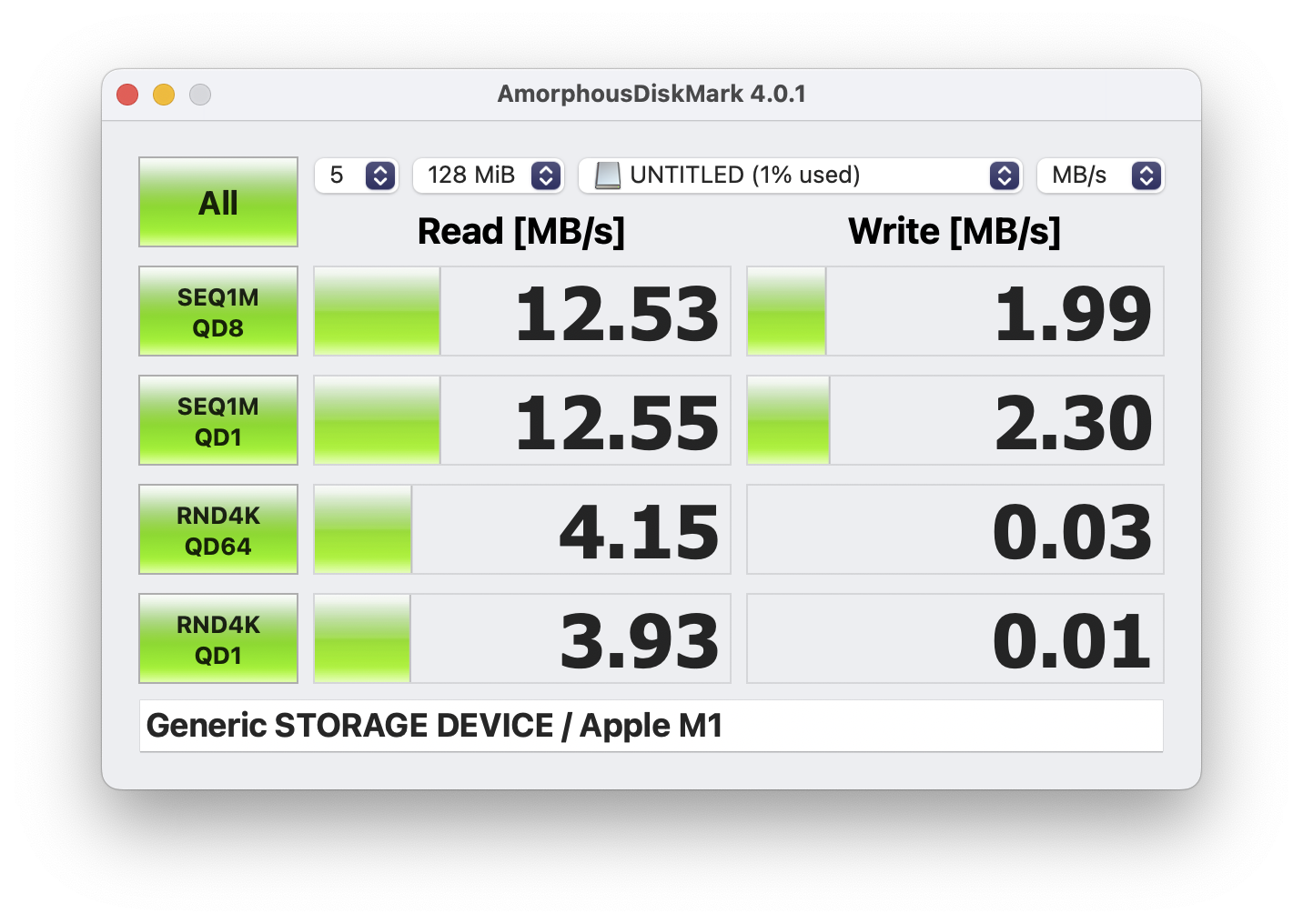Click the stepper arrows on test count
This screenshot has height=924, width=1303.
pyautogui.click(x=380, y=175)
